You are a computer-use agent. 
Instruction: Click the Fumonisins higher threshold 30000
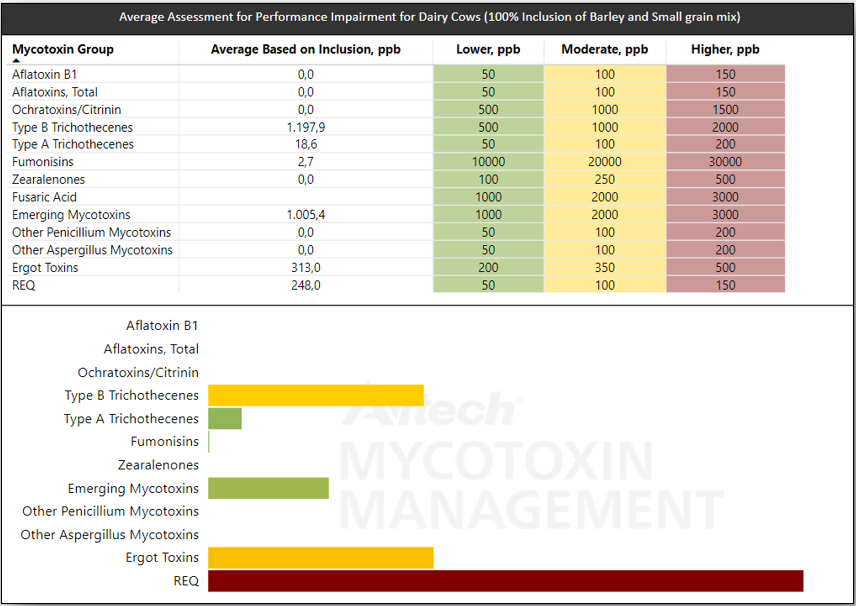pos(726,162)
